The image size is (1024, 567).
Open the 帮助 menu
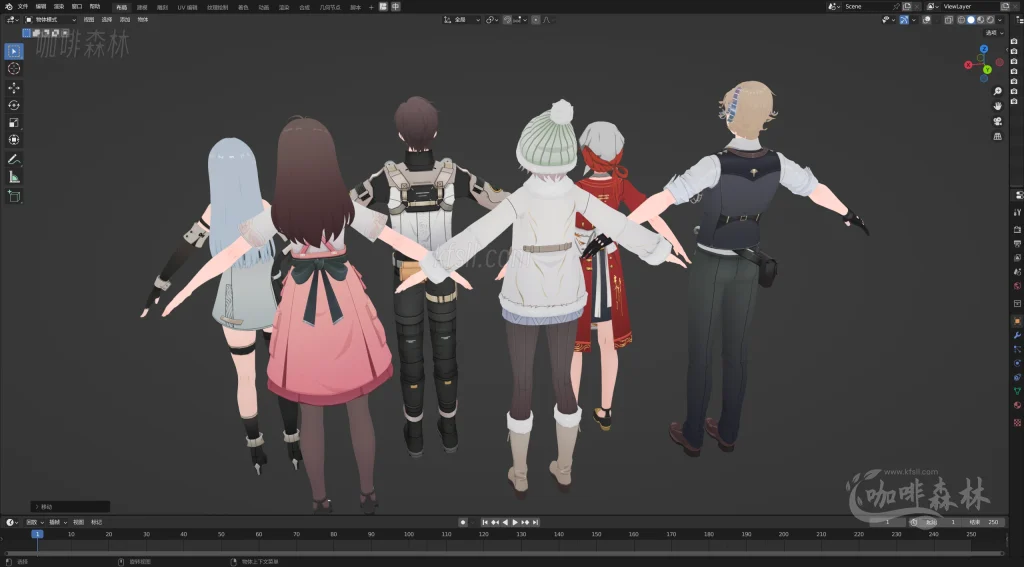click(95, 7)
